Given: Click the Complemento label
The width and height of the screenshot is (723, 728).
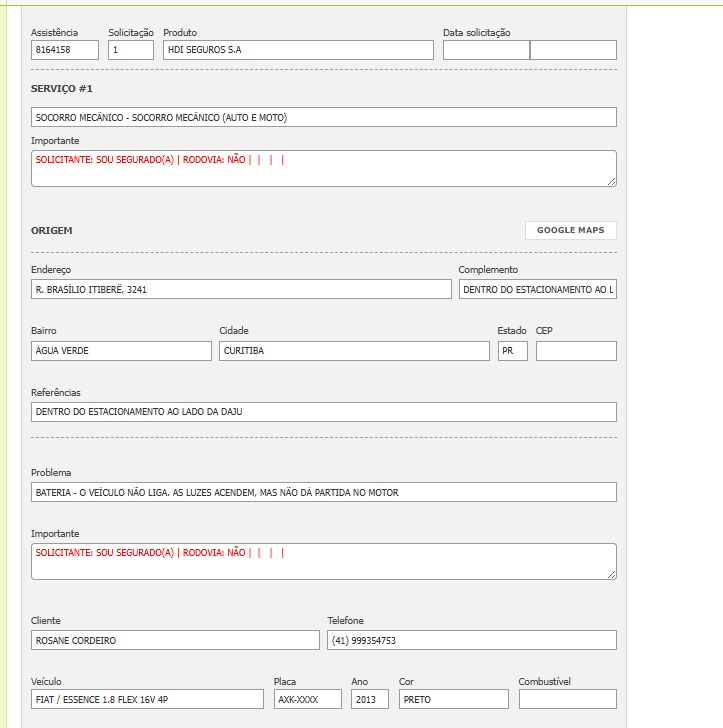Looking at the screenshot, I should pyautogui.click(x=488, y=270).
